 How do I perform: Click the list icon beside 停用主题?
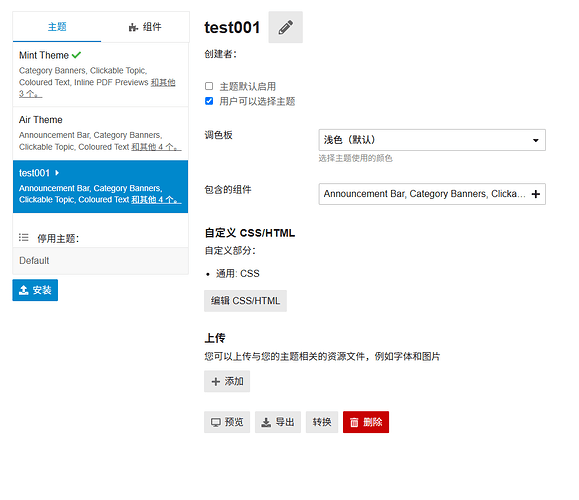click(x=24, y=237)
